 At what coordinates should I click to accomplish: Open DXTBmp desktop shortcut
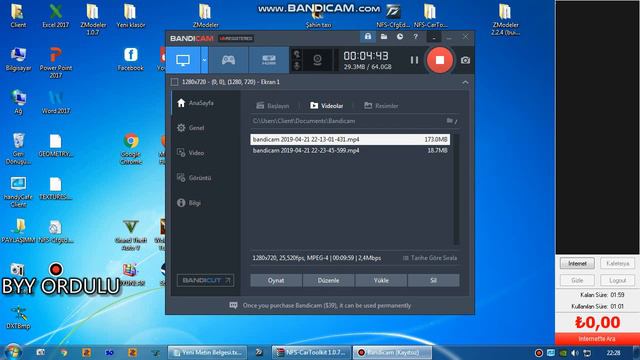(x=18, y=318)
